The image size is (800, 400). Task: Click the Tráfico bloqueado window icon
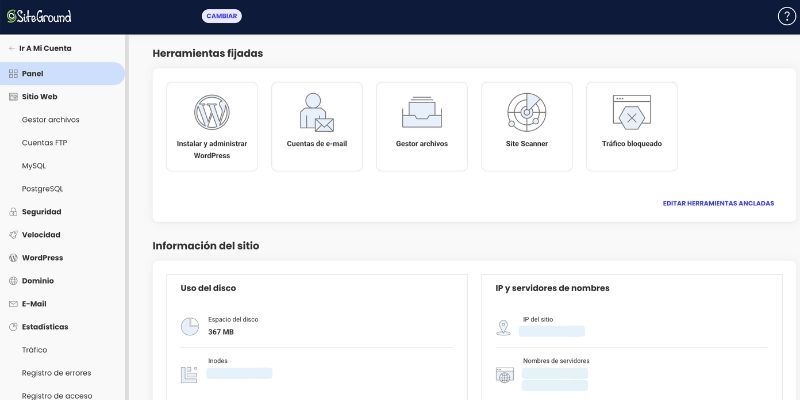point(632,112)
